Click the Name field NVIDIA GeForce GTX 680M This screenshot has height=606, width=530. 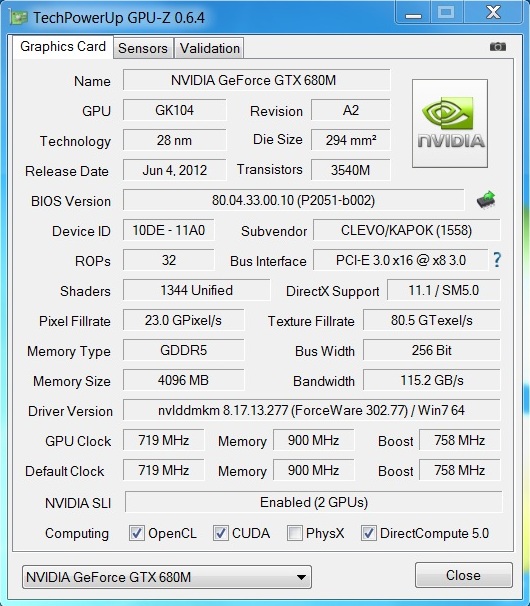257,80
